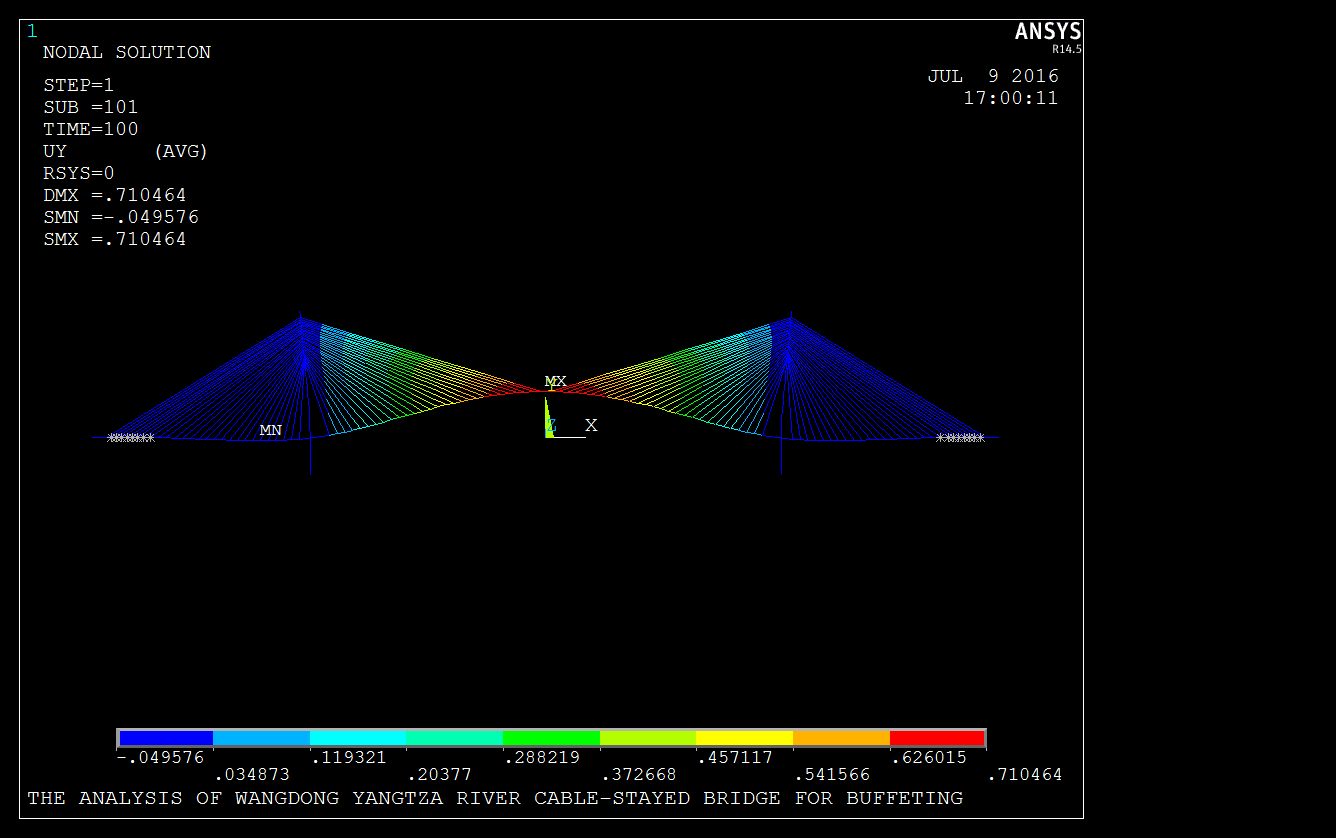1336x838 pixels.
Task: Click the '(AVG)' label
Action: (x=181, y=151)
